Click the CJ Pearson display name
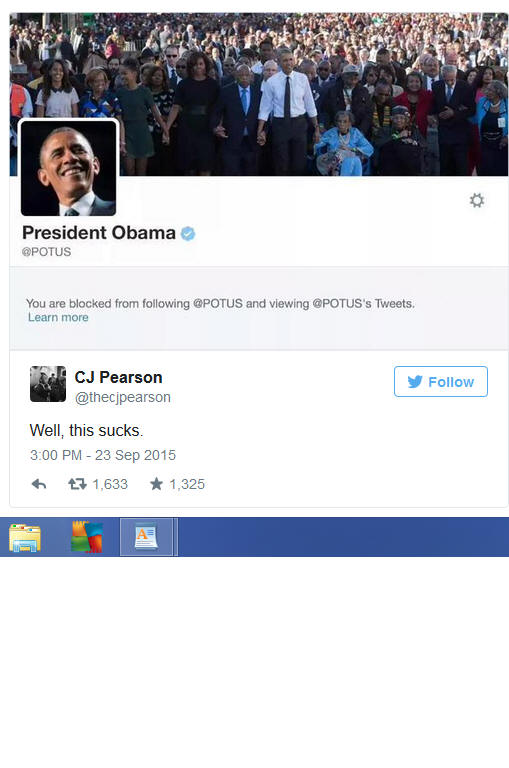 click(x=118, y=378)
